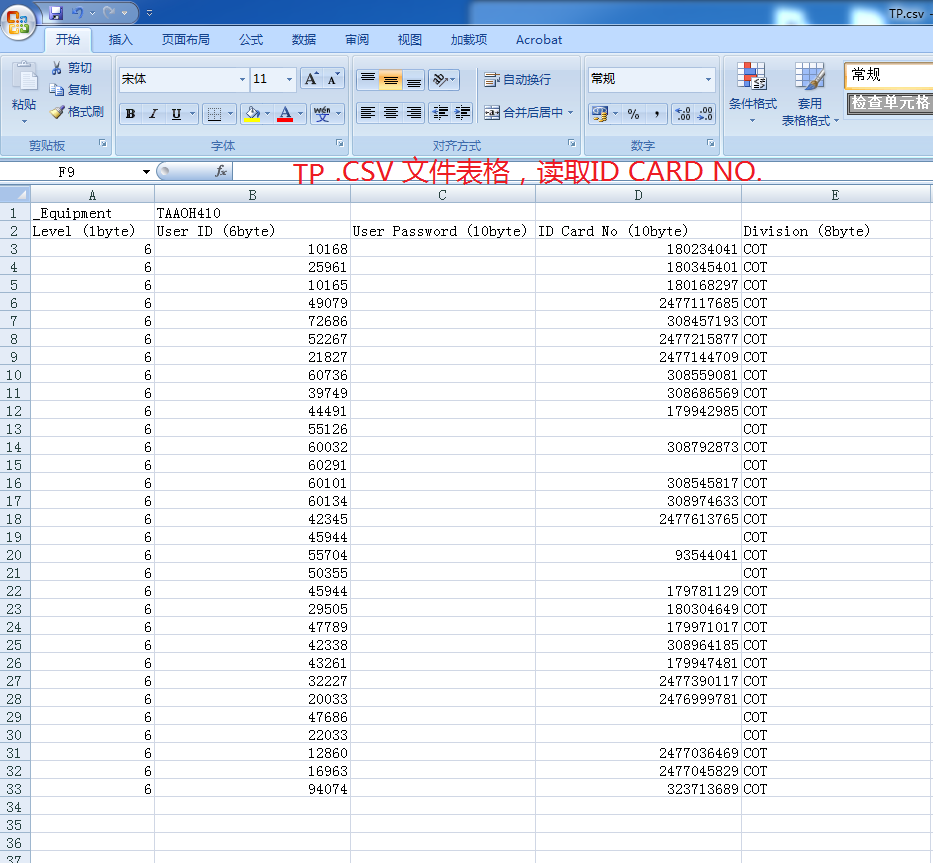933x863 pixels.
Task: Click the Increase Font Size icon
Action: (x=311, y=79)
